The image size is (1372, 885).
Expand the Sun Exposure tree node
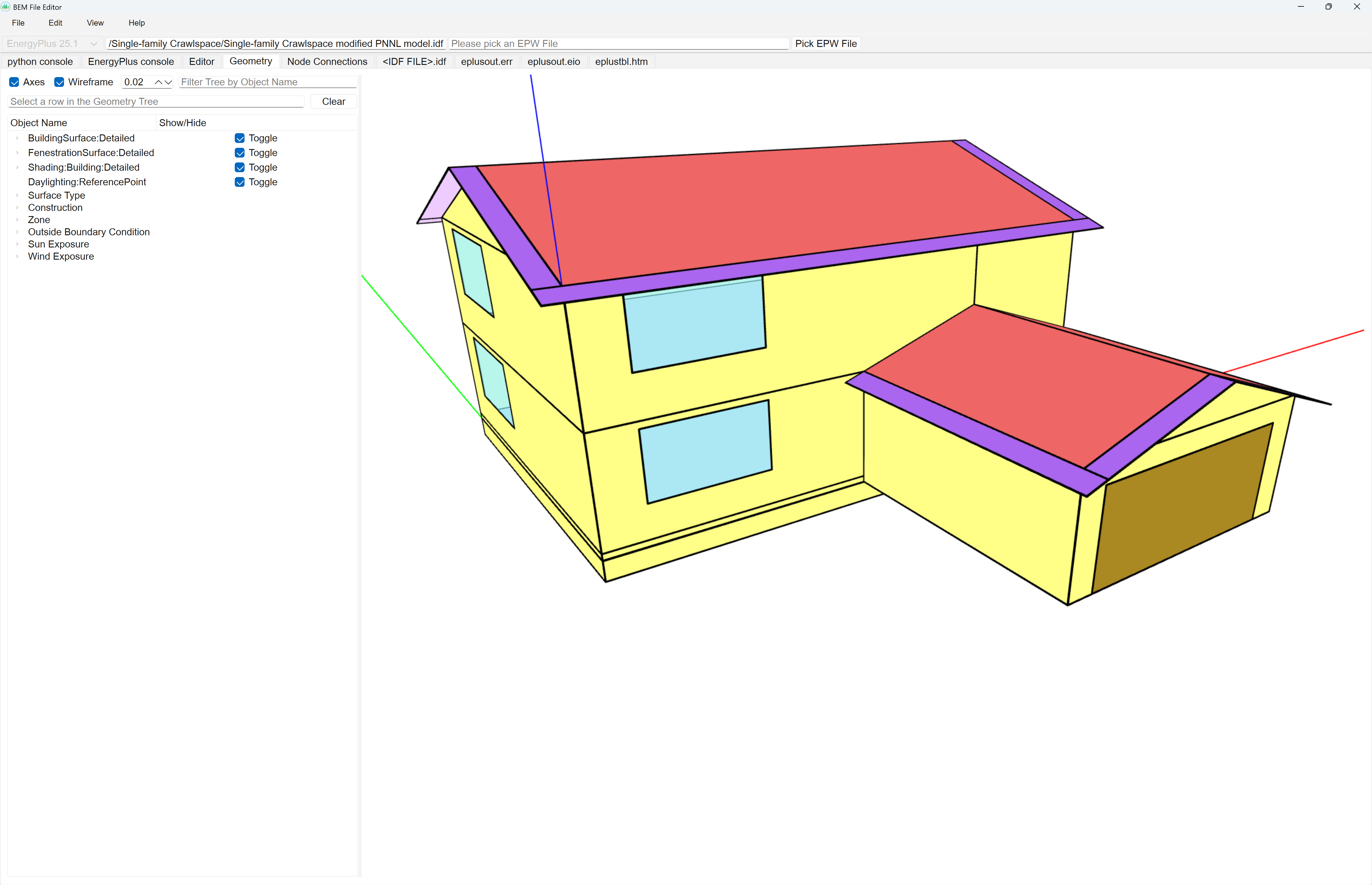[x=17, y=244]
